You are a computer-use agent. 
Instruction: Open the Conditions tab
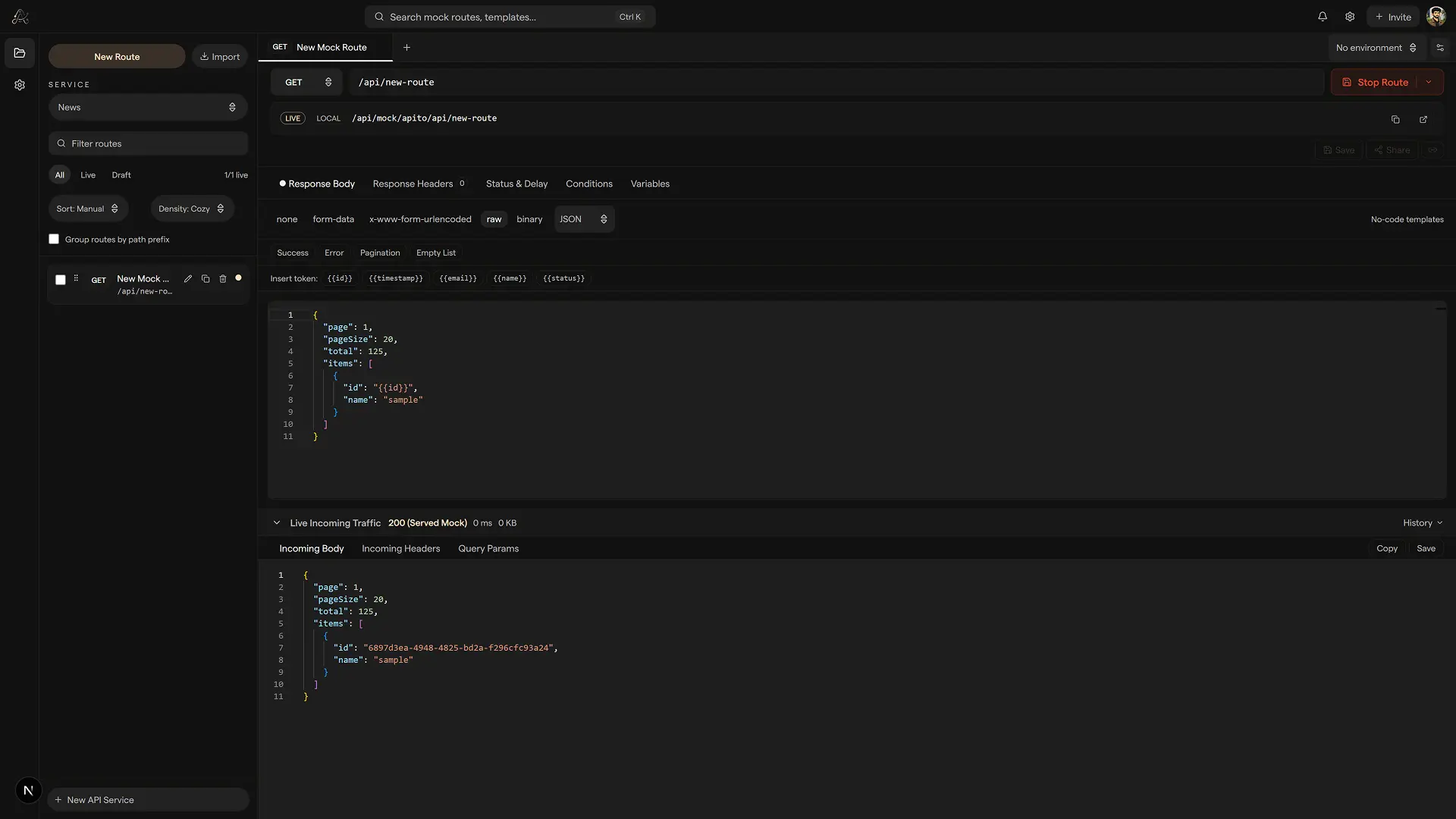[589, 184]
